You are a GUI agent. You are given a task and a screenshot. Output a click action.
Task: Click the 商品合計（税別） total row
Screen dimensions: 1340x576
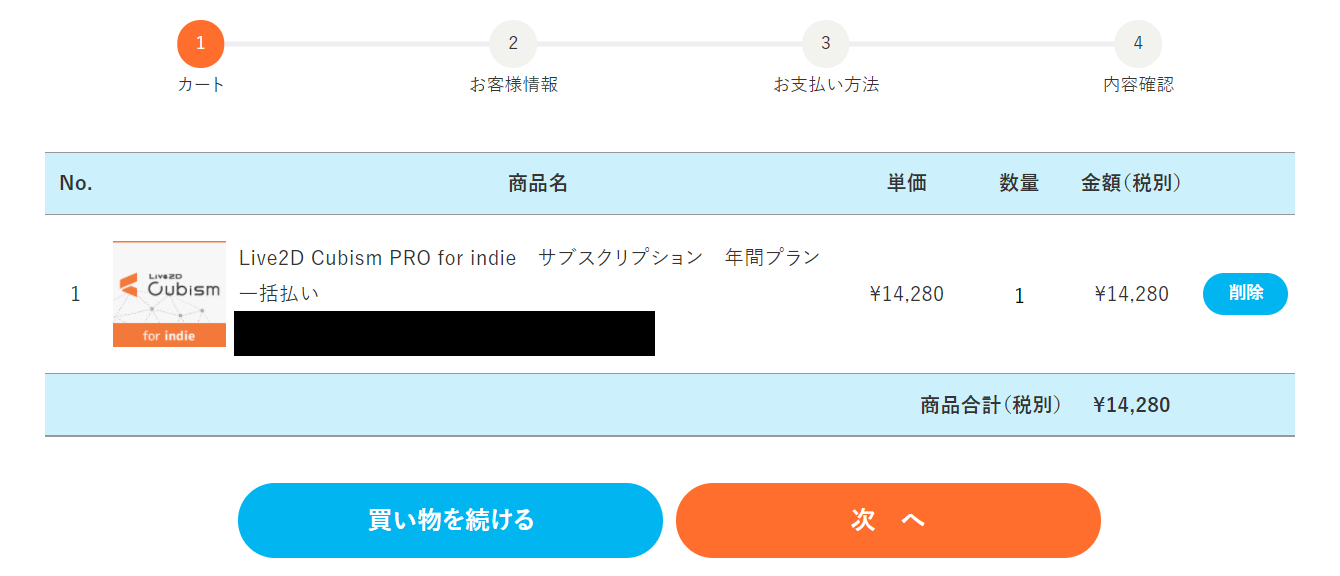pyautogui.click(x=990, y=405)
